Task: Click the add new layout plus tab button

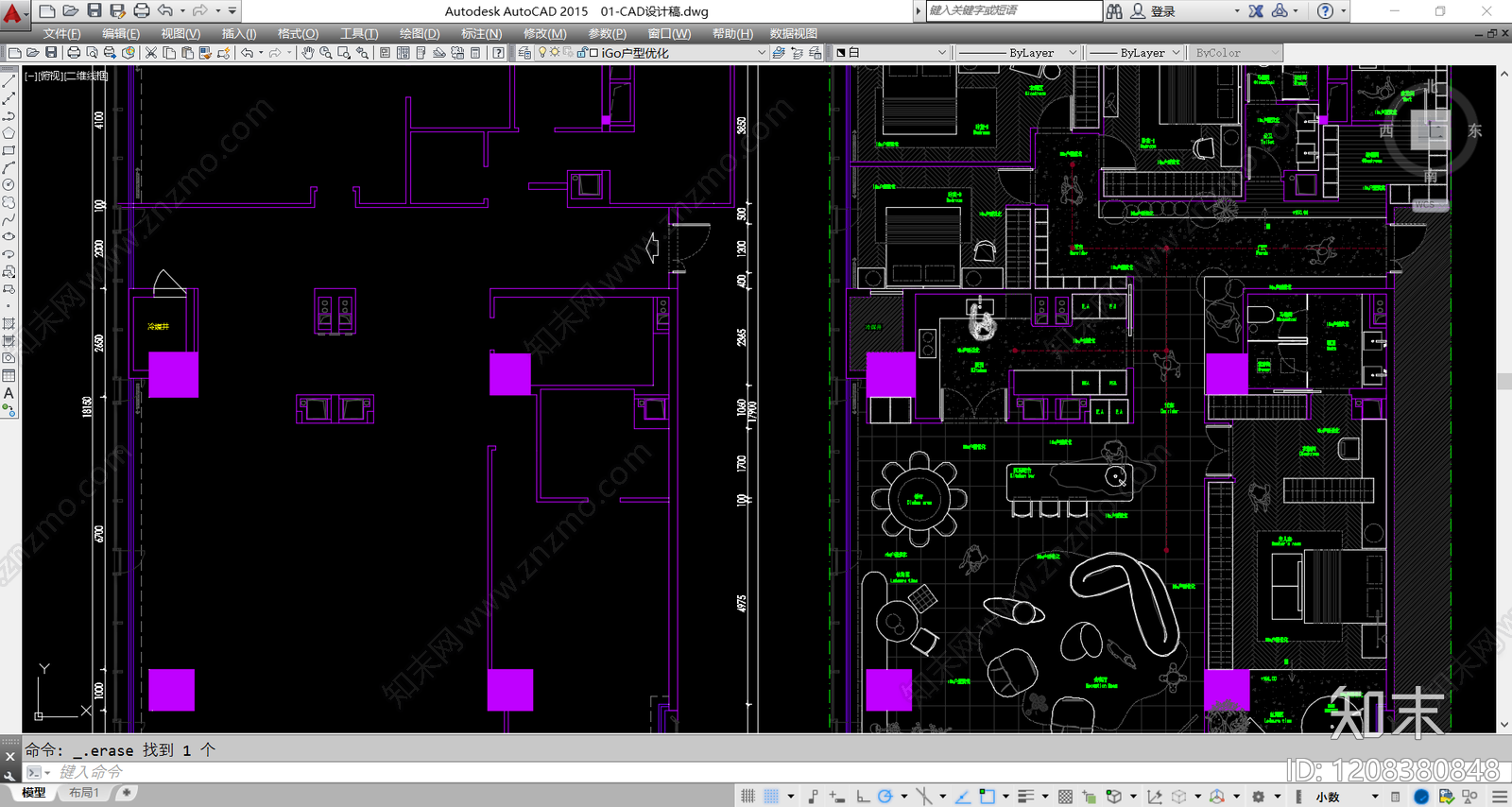Action: [126, 793]
